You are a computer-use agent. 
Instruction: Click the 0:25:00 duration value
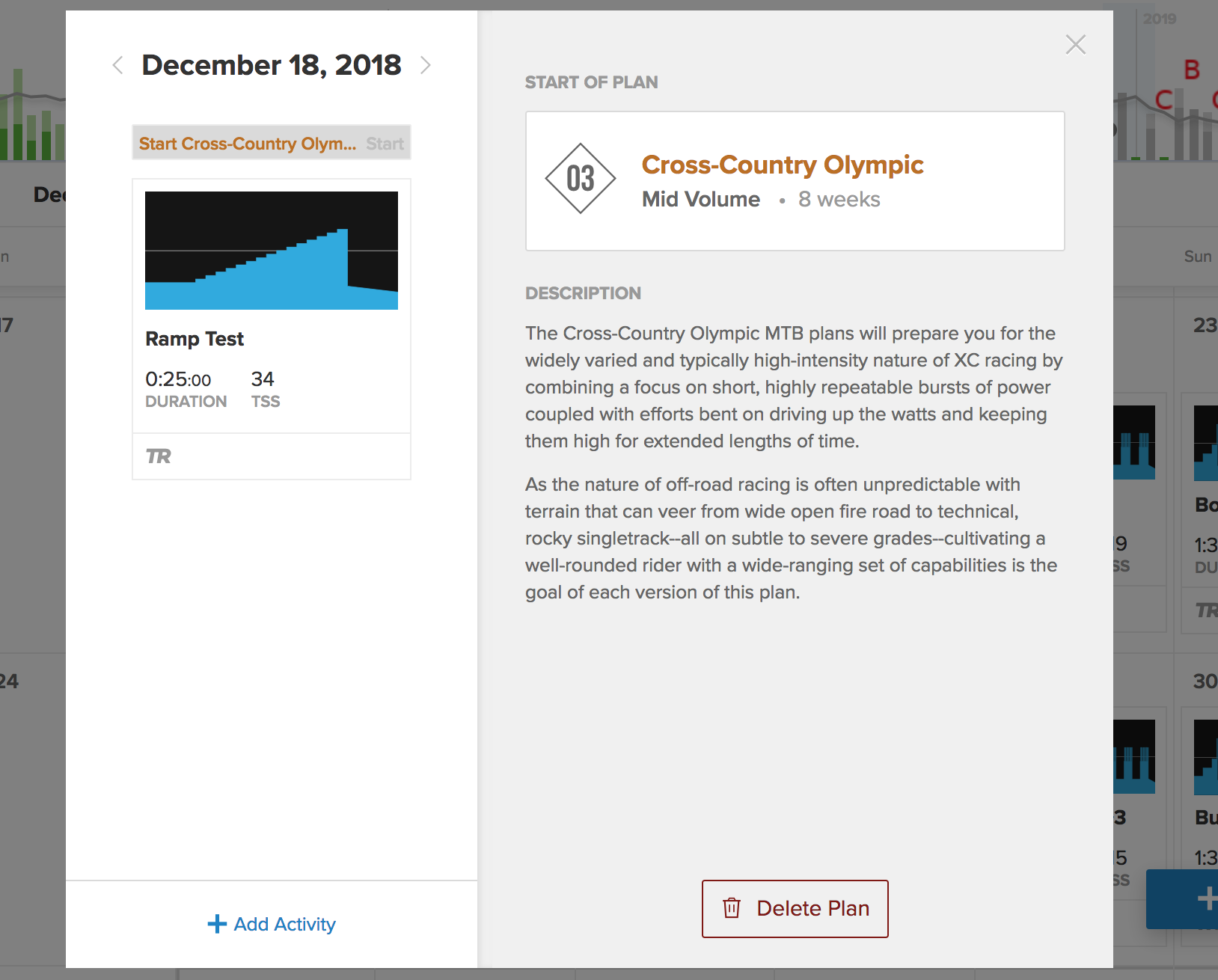tap(178, 379)
